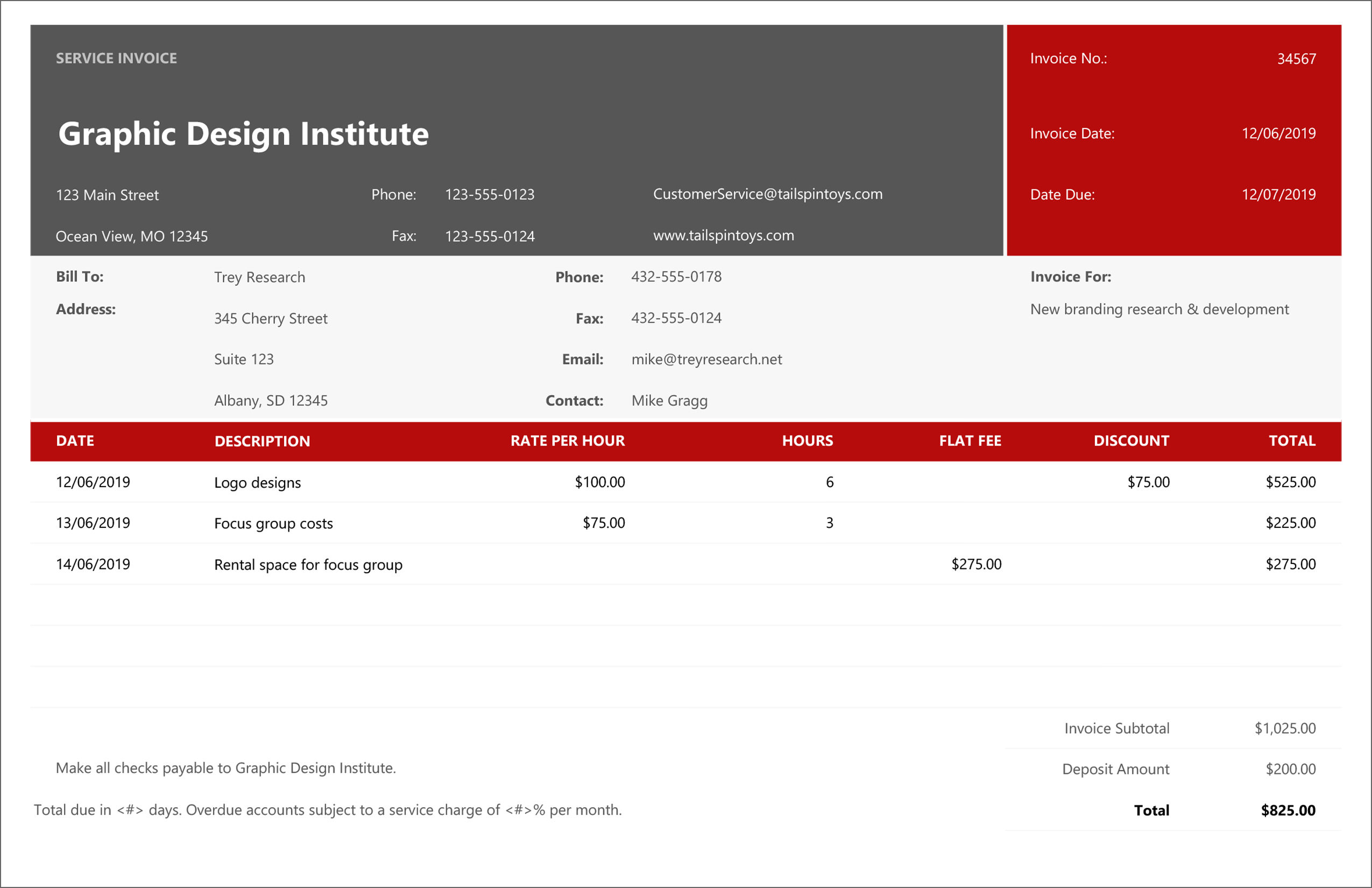Screen dimensions: 1372x888
Task: Select the DISCOUNT column header
Action: tap(1131, 441)
